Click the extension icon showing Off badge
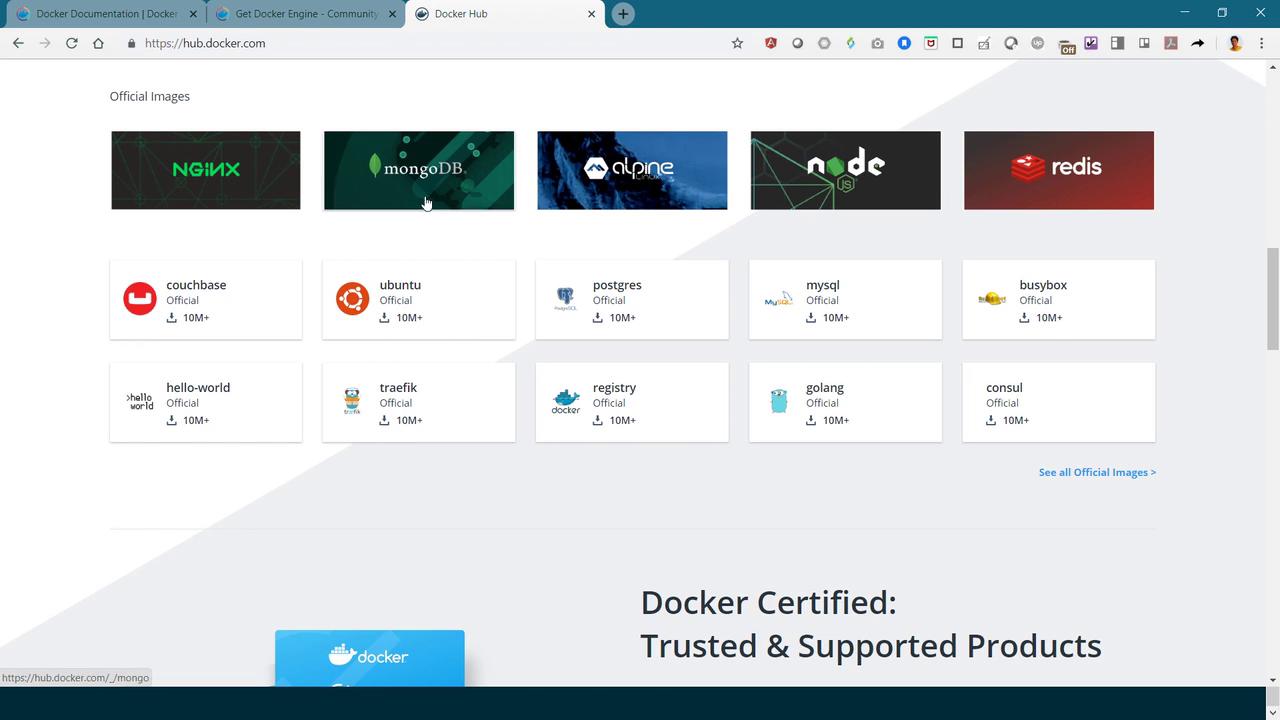 (1066, 45)
